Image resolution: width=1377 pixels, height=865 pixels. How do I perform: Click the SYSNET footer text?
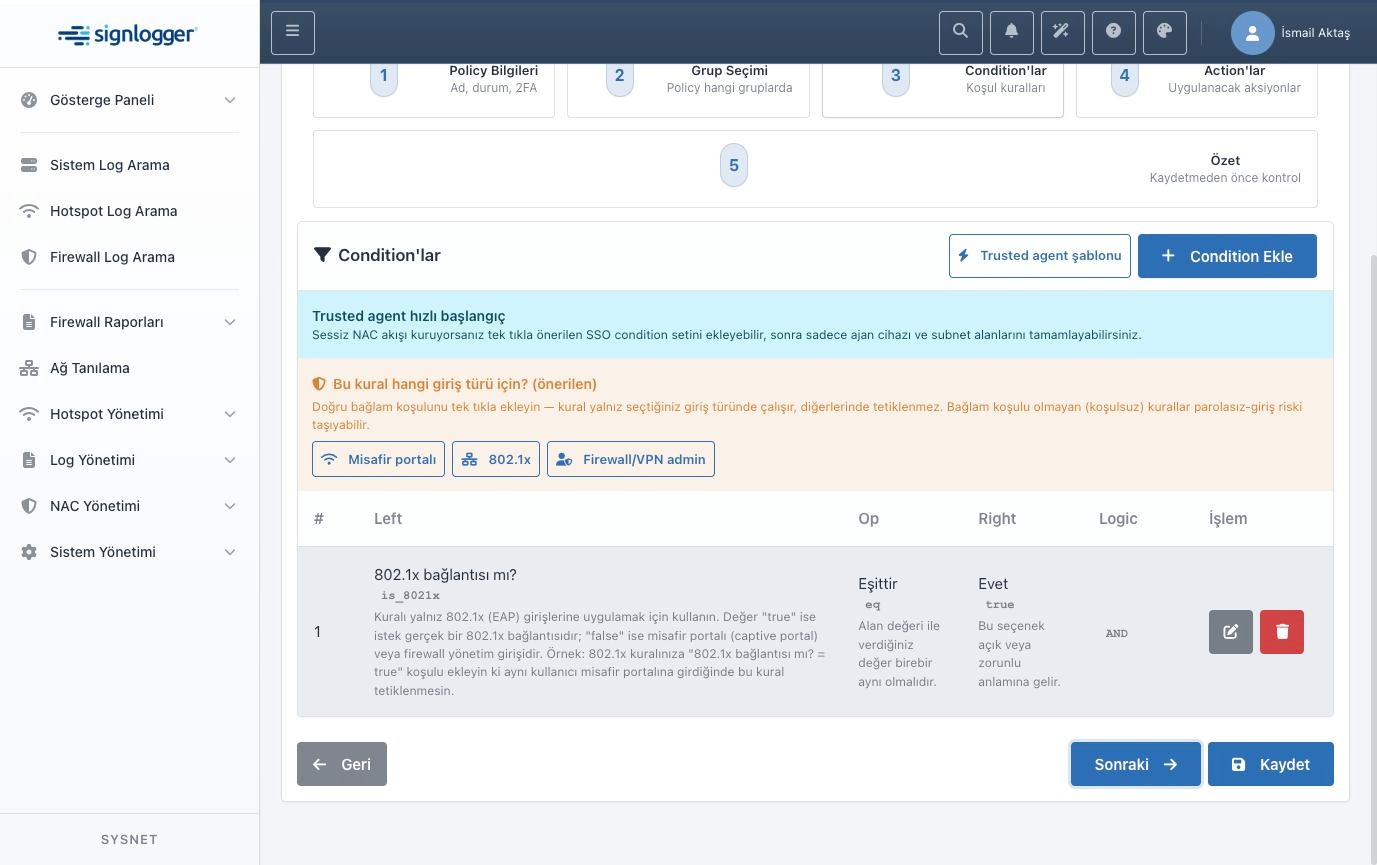(129, 839)
